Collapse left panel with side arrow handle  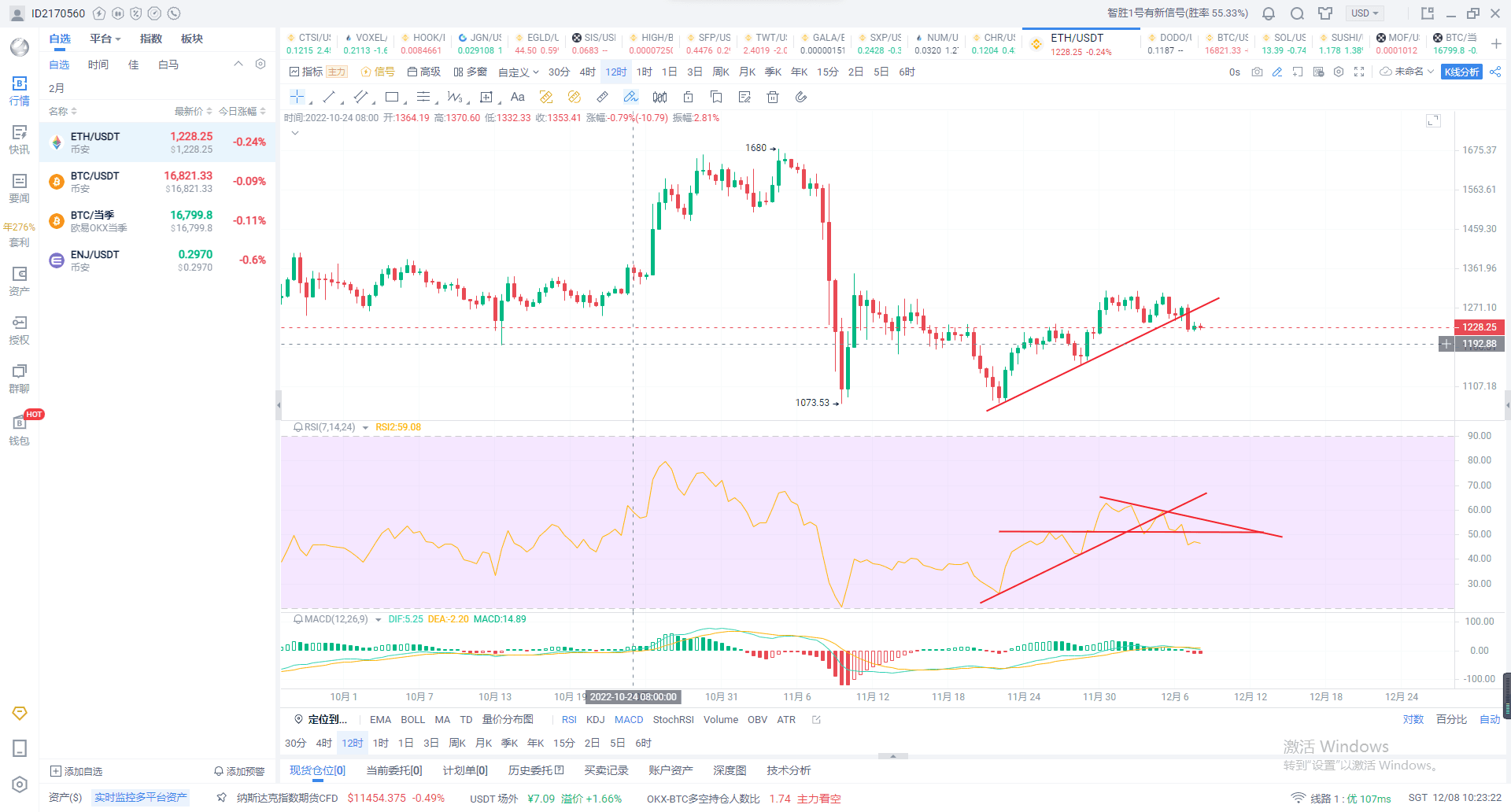point(278,405)
